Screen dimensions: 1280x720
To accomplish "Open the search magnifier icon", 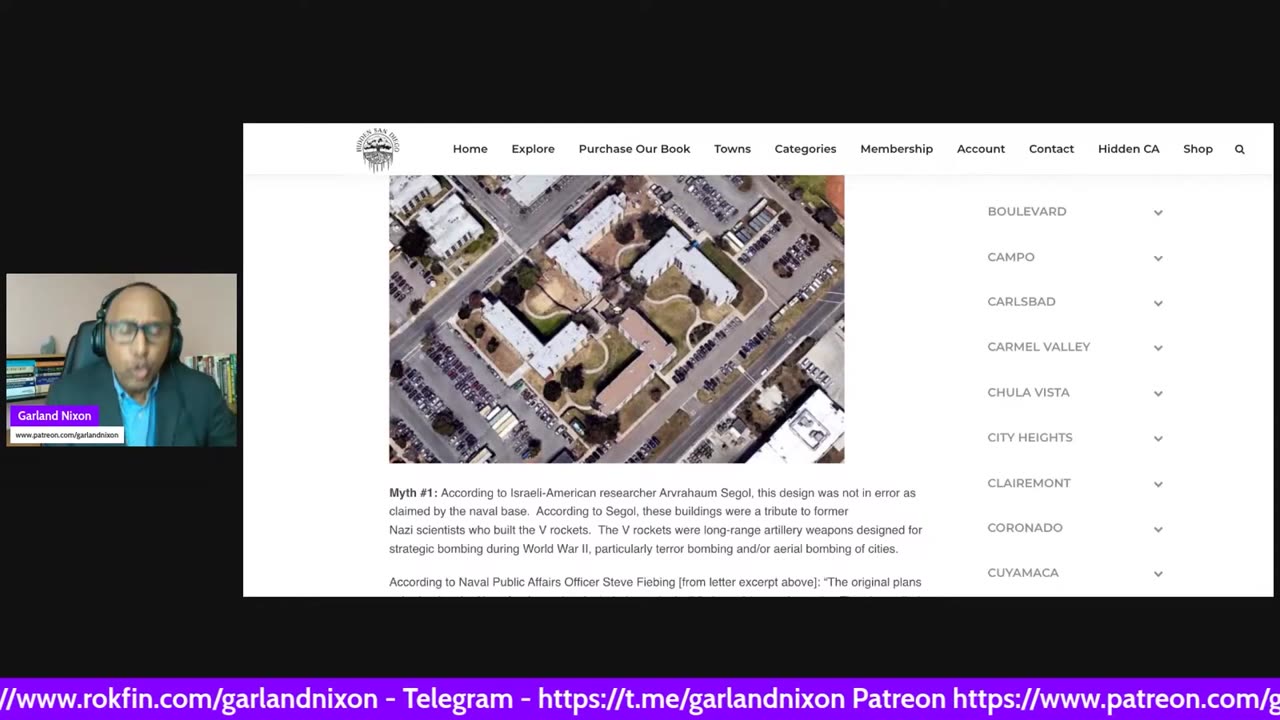I will (x=1240, y=149).
